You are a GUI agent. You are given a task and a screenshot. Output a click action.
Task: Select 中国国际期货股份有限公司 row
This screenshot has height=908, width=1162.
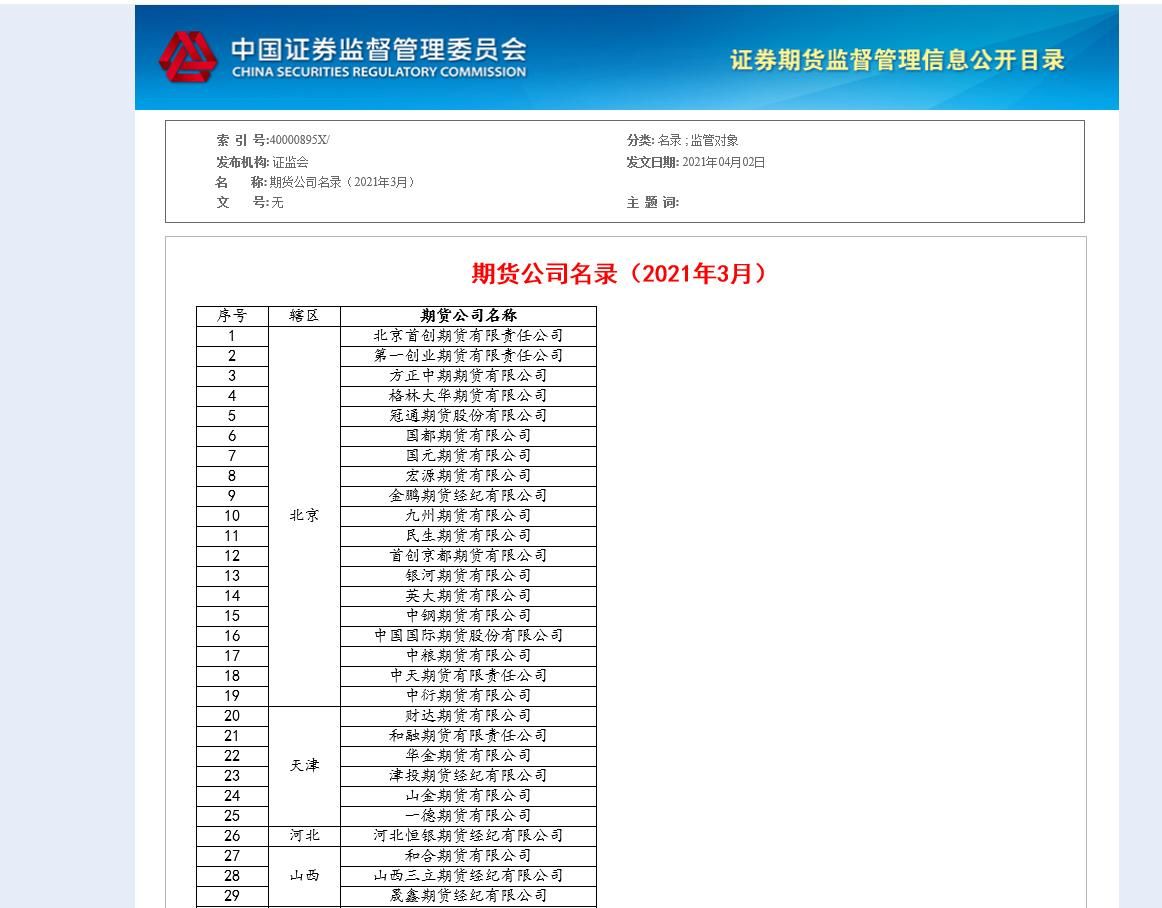pyautogui.click(x=468, y=636)
